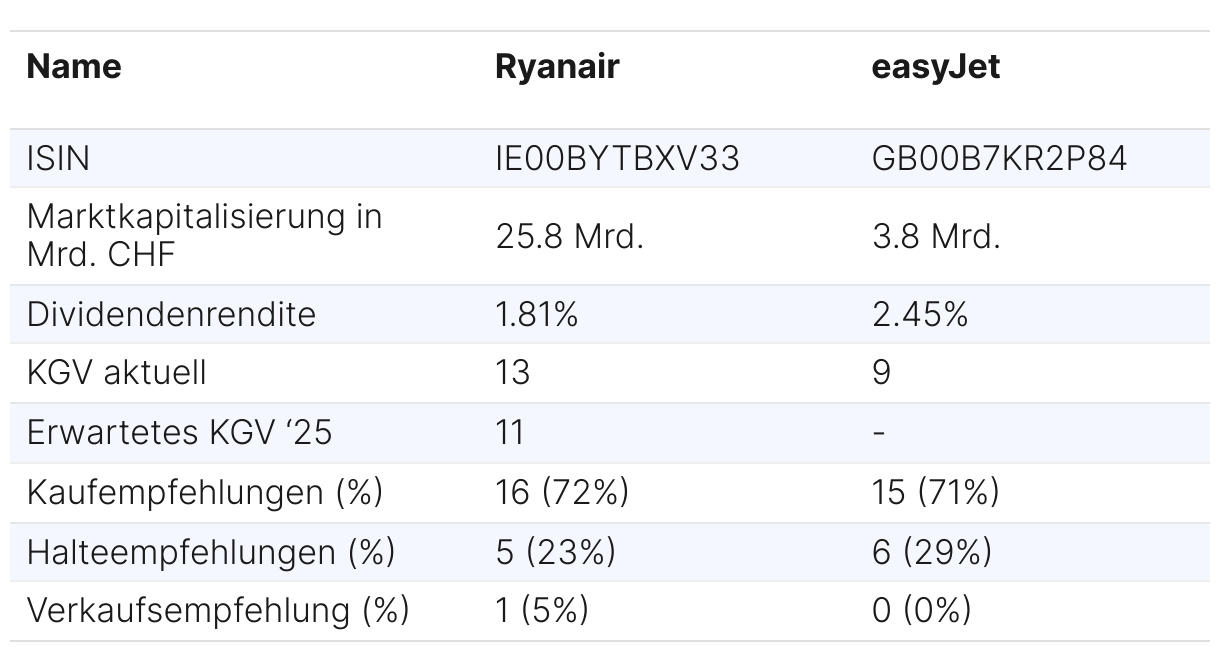Select Ryanair's 16 (72%) buy recommendations
The image size is (1220, 652).
pos(562,492)
